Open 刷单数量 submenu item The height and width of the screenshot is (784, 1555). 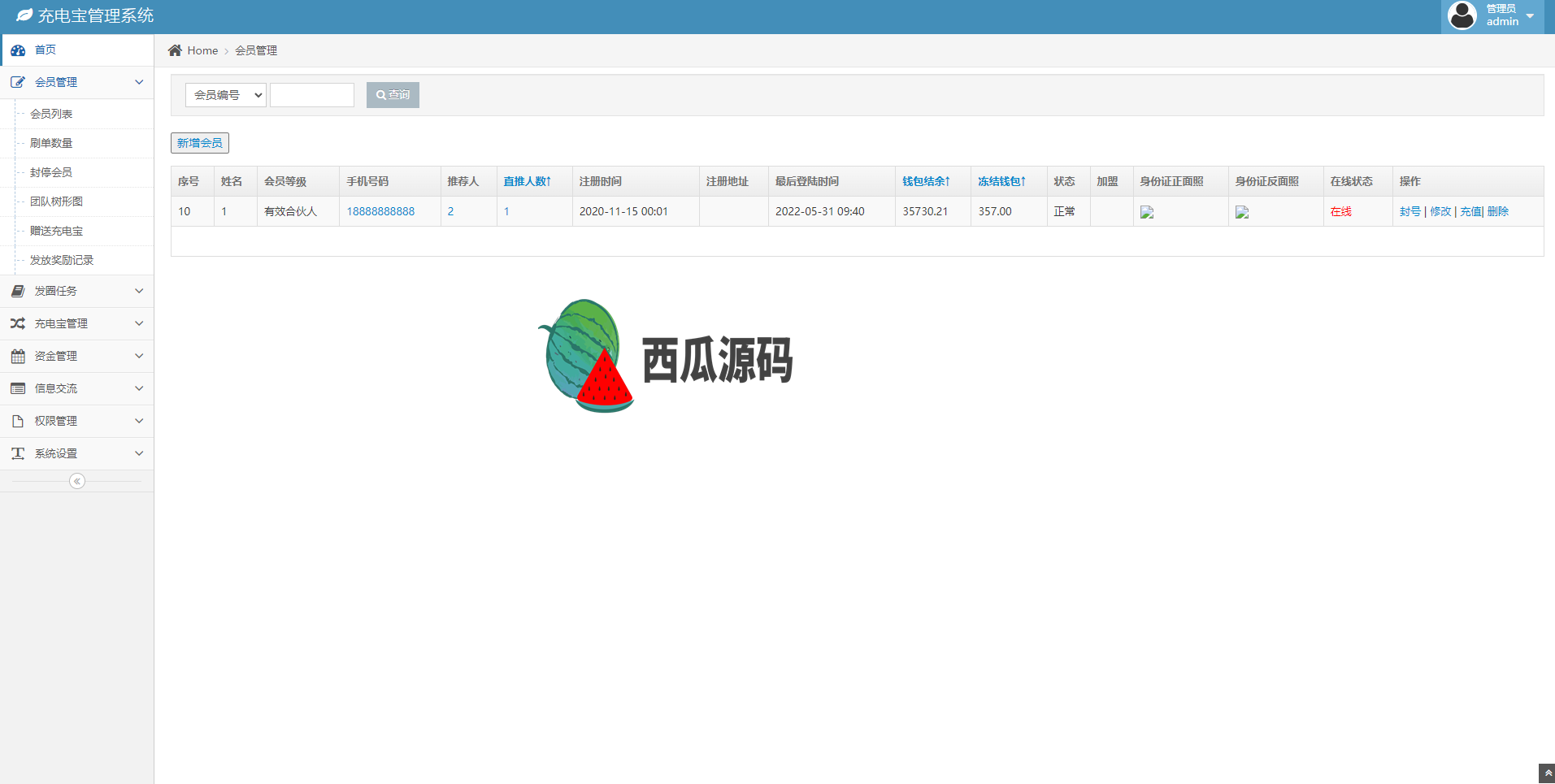(x=51, y=143)
